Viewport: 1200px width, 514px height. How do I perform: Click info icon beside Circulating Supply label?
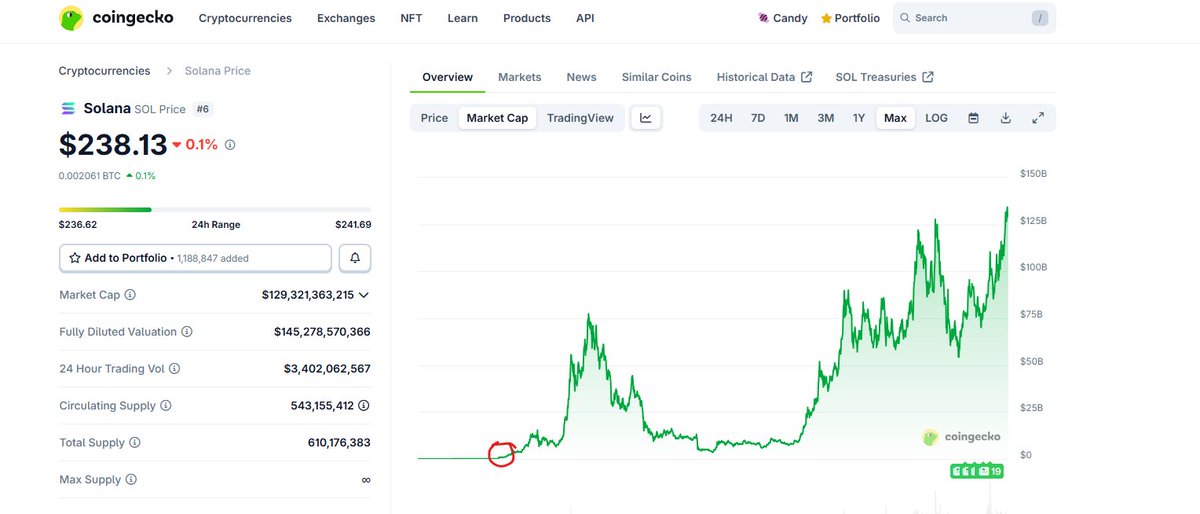pos(166,406)
